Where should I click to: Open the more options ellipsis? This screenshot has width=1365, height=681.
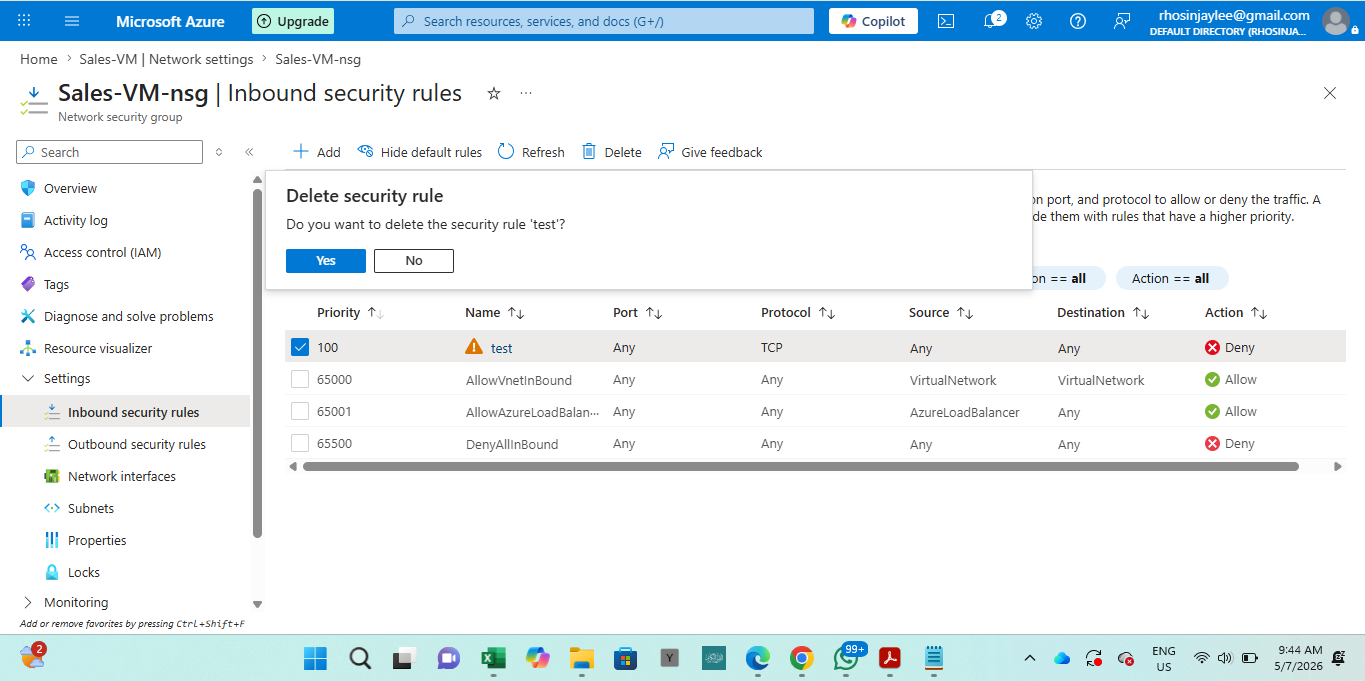pyautogui.click(x=526, y=93)
